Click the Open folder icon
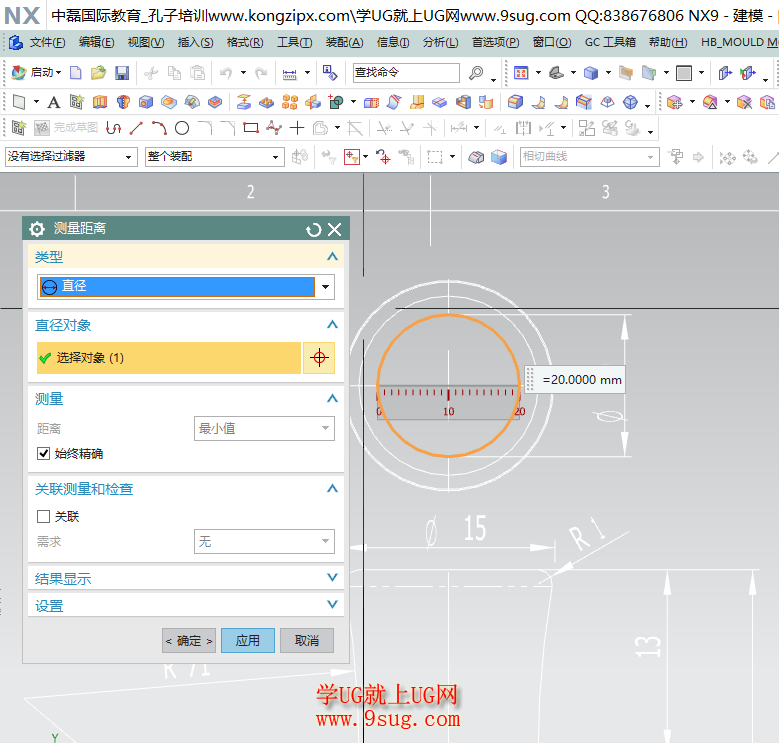779x743 pixels. tap(98, 73)
